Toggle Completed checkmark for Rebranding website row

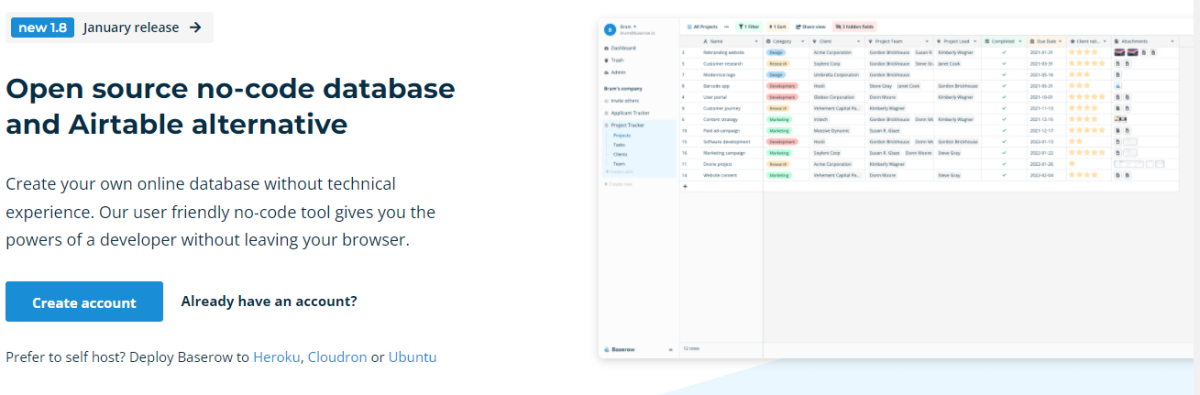[x=1004, y=52]
